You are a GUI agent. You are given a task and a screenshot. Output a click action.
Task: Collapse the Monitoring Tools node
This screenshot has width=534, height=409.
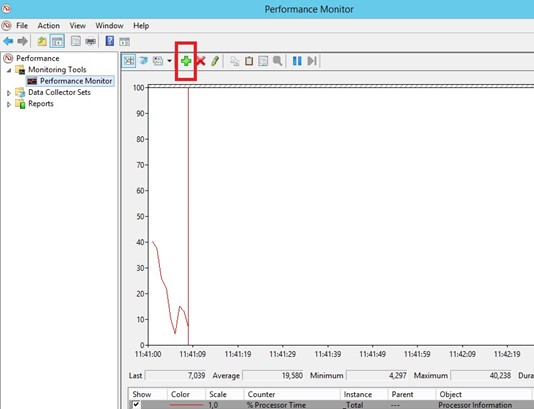tap(9, 70)
